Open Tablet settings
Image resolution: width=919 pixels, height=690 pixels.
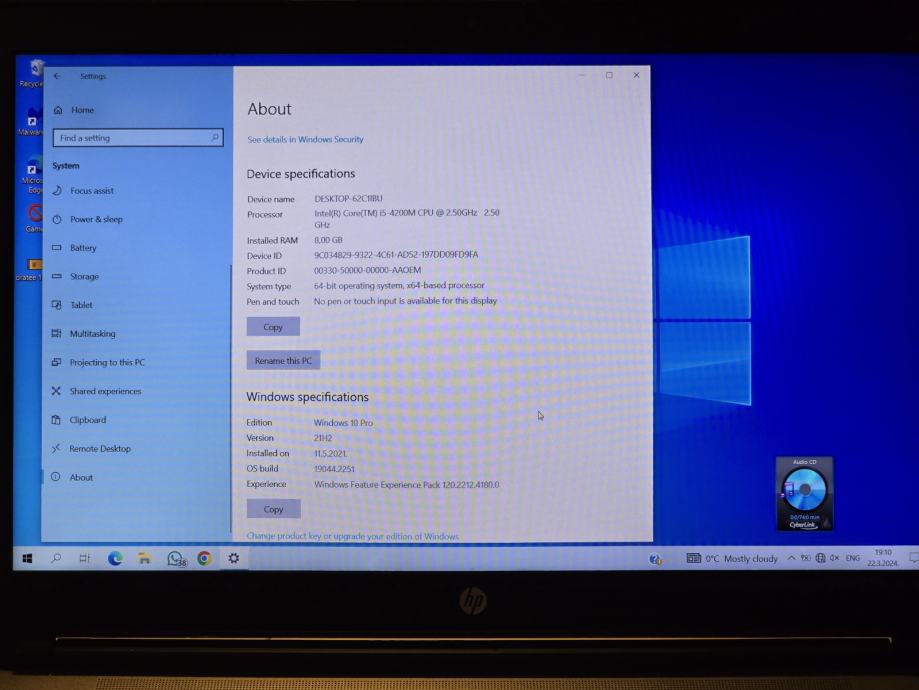(81, 305)
